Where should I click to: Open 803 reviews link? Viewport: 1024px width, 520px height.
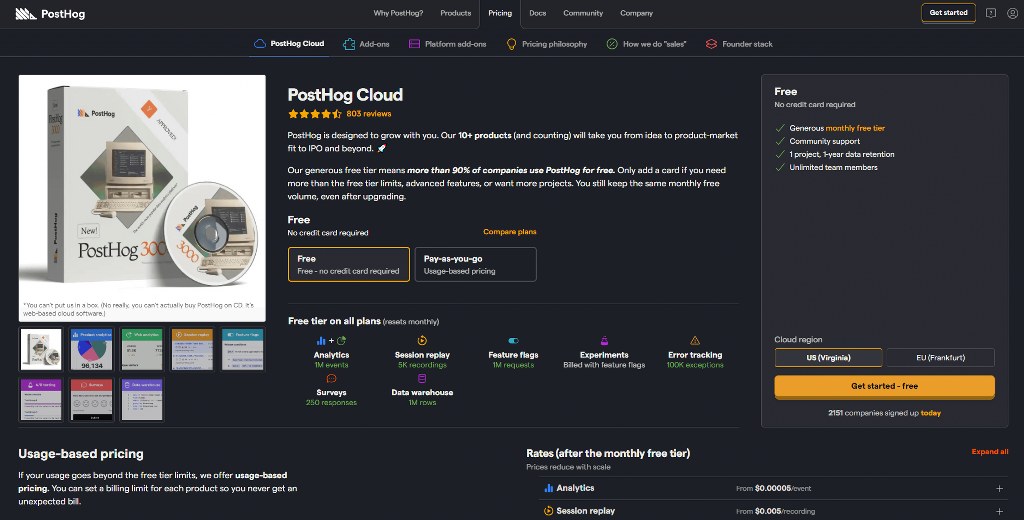369,114
